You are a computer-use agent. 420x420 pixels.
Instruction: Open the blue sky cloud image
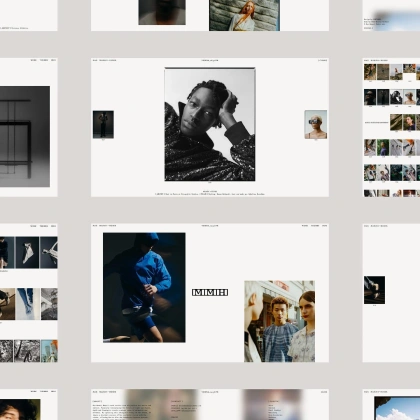(x=397, y=408)
